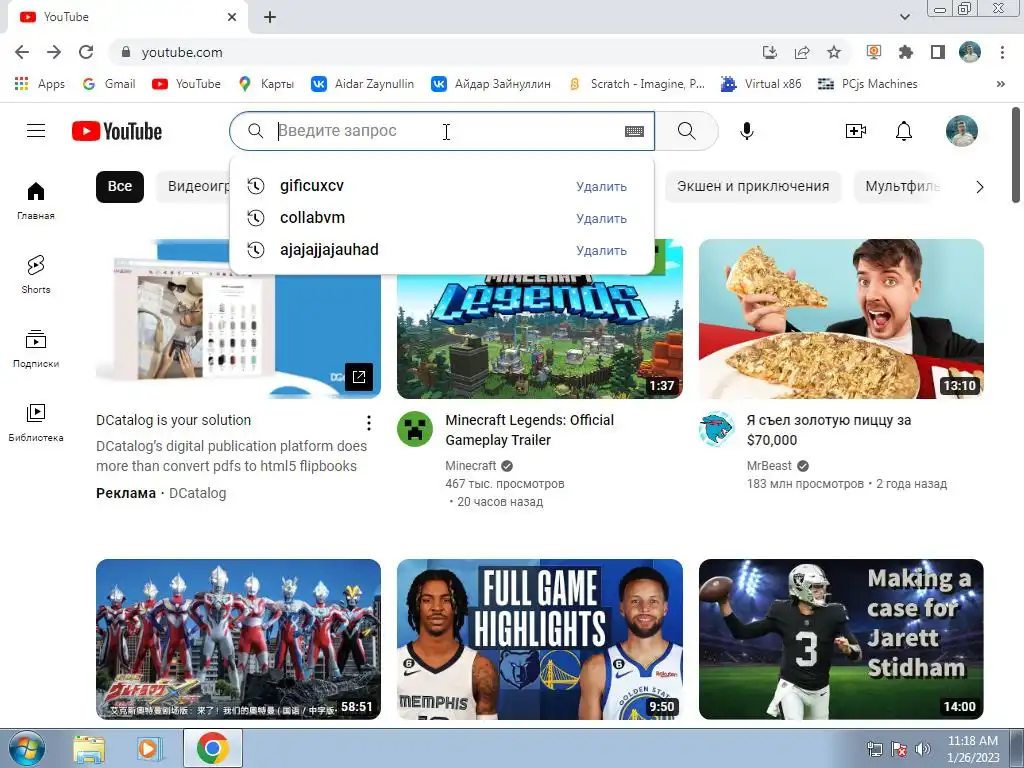The height and width of the screenshot is (768, 1024).
Task: Open Minecraft Legends video title
Action: coord(529,430)
